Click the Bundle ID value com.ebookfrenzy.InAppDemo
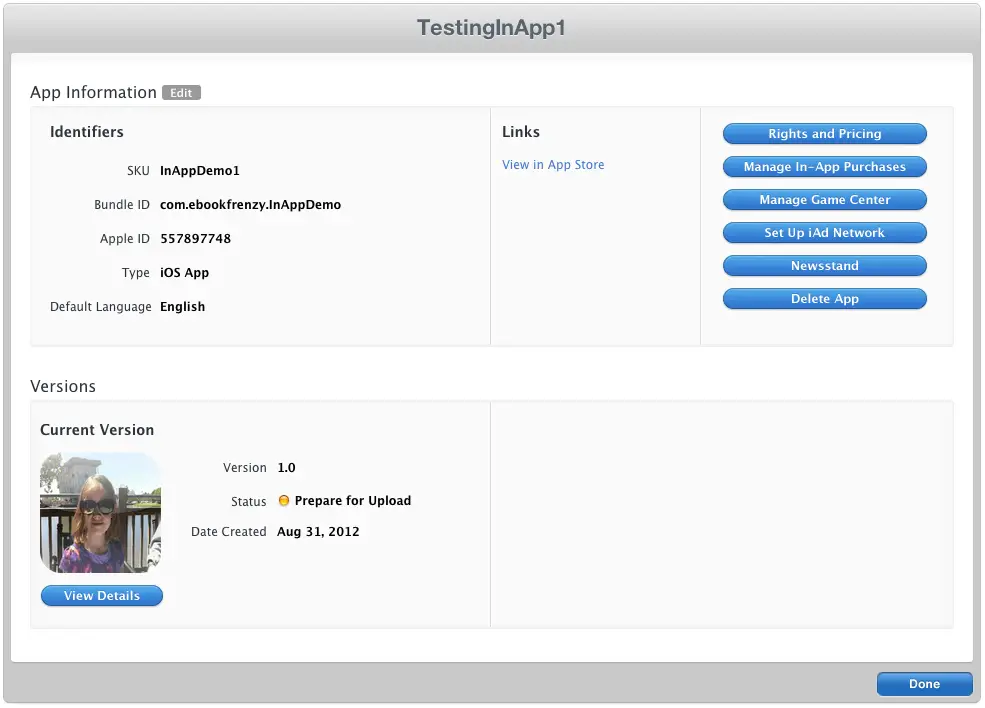This screenshot has width=985, height=708. point(250,205)
